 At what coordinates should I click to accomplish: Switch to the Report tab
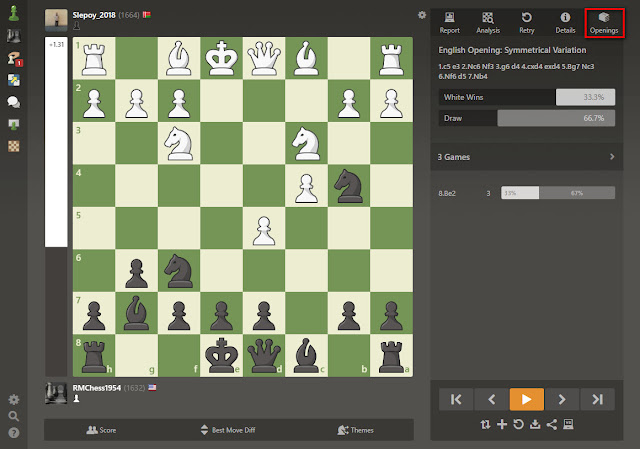(x=449, y=23)
